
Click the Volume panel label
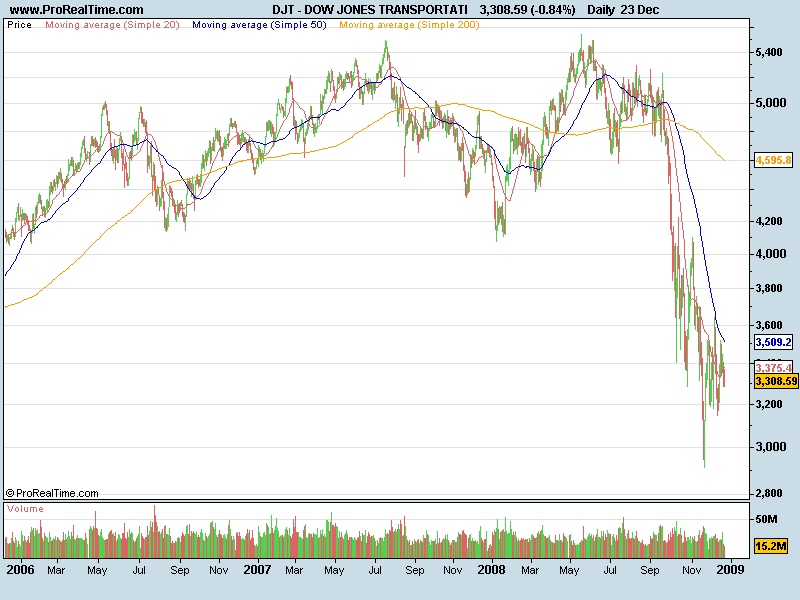coord(26,509)
